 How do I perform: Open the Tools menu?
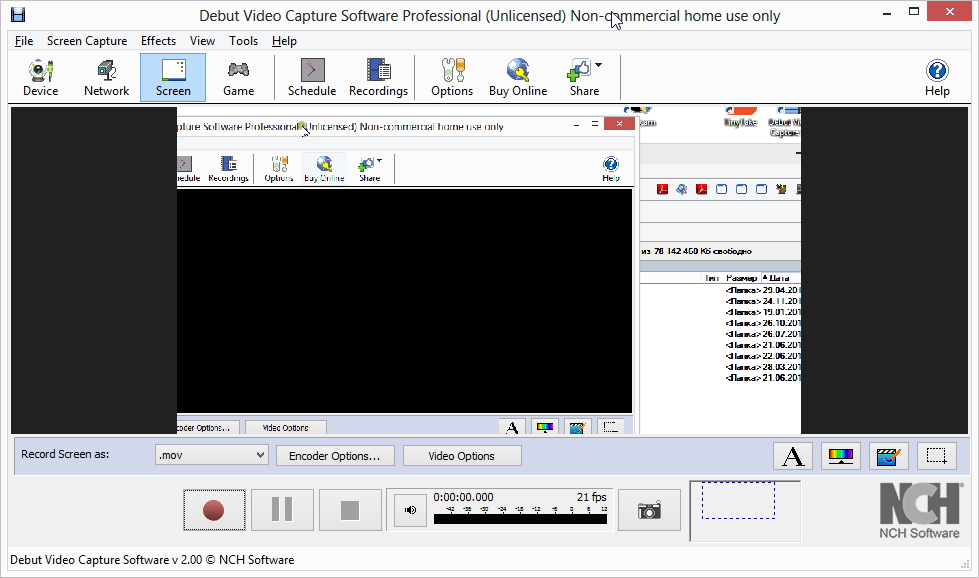tap(244, 41)
